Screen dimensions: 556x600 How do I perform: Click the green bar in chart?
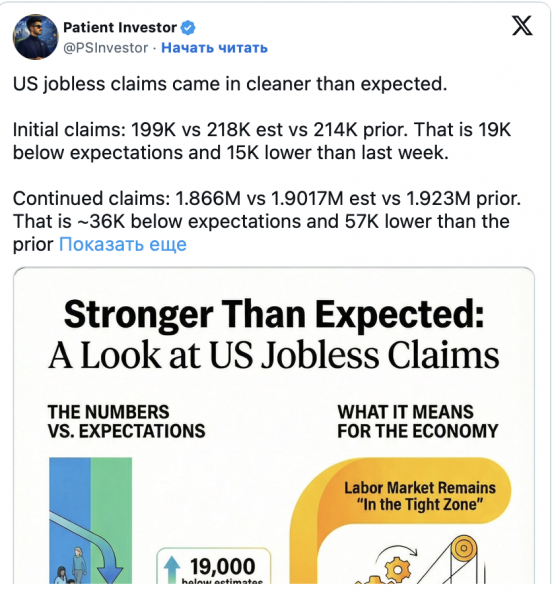coord(111,520)
